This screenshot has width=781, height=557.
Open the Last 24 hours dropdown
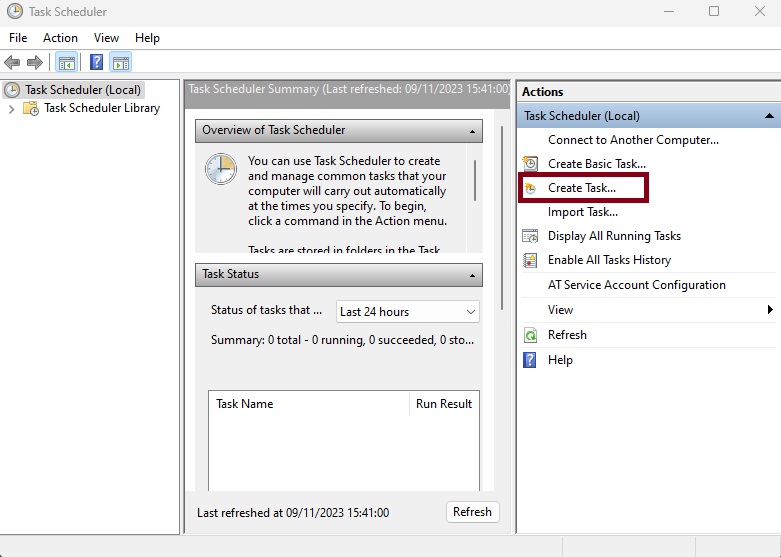coord(407,312)
